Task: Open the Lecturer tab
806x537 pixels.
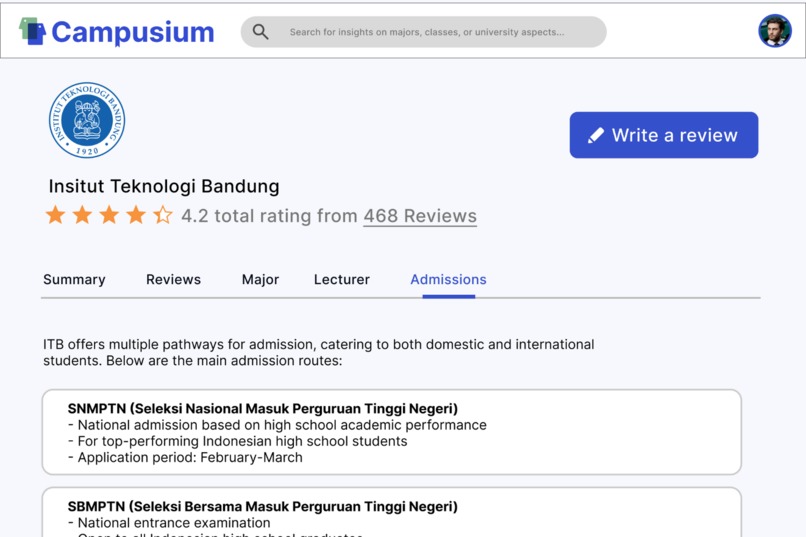Action: [x=342, y=280]
